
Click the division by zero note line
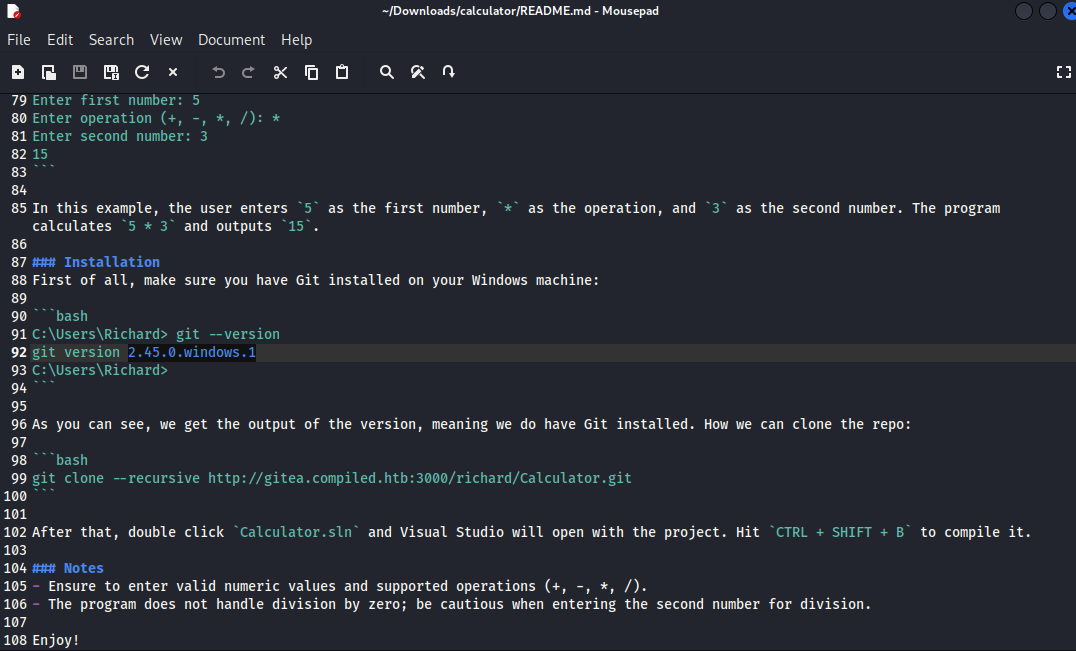pyautogui.click(x=452, y=604)
